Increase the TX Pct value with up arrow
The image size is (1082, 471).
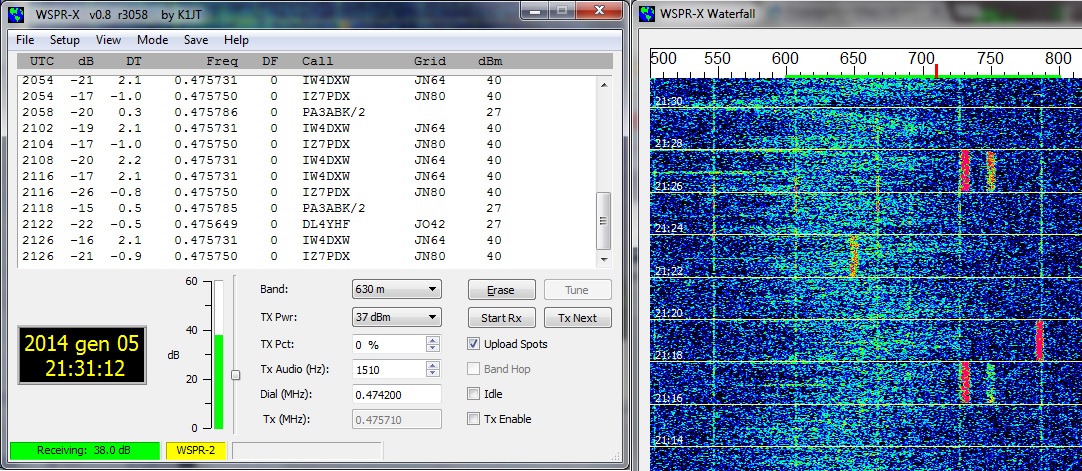point(433,340)
